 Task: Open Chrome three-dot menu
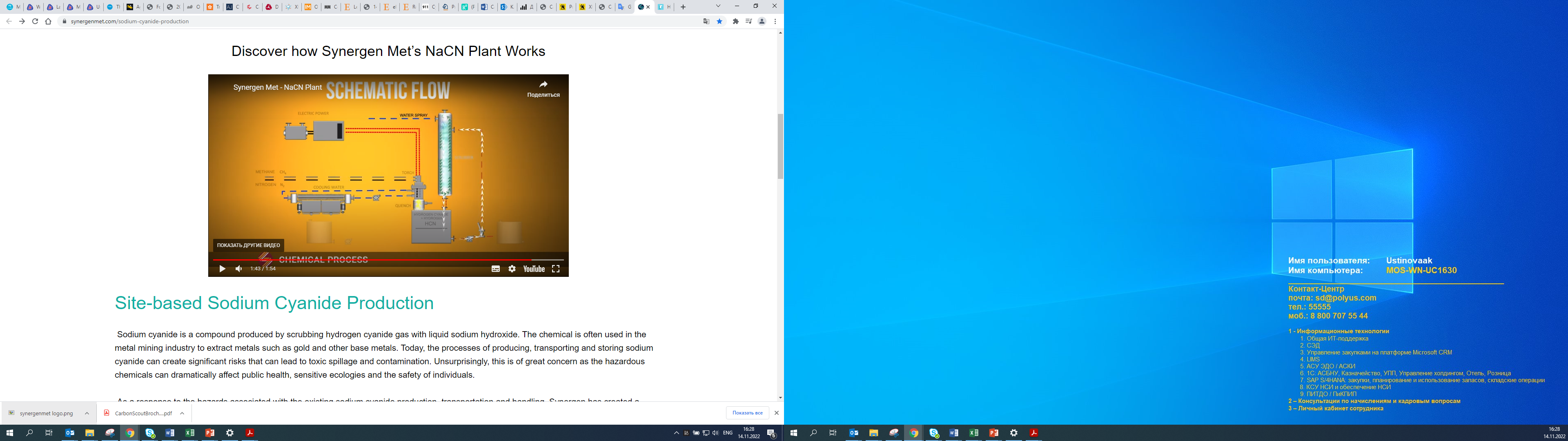click(x=775, y=21)
